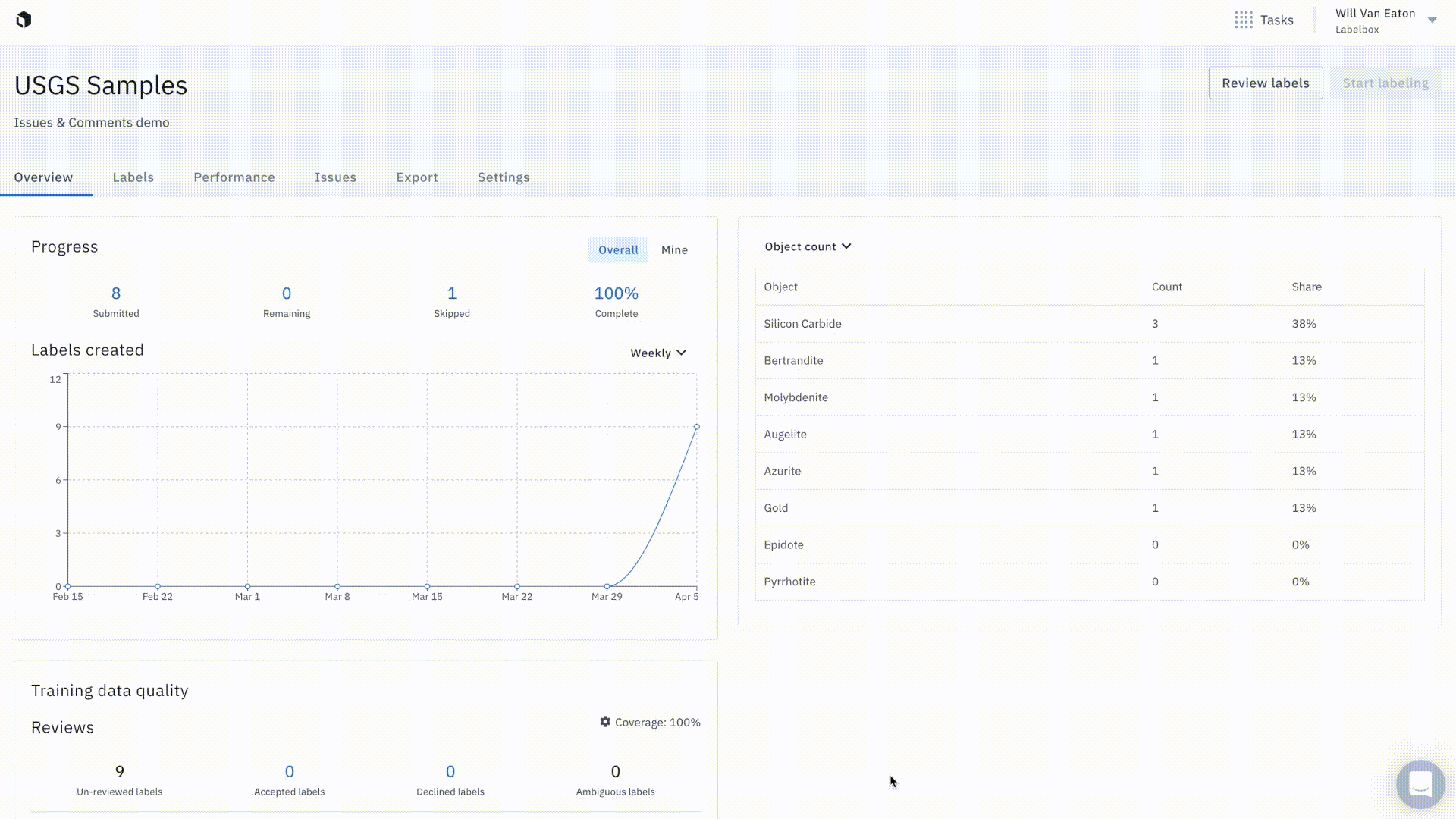Open the Tasks grid icon

1244,20
